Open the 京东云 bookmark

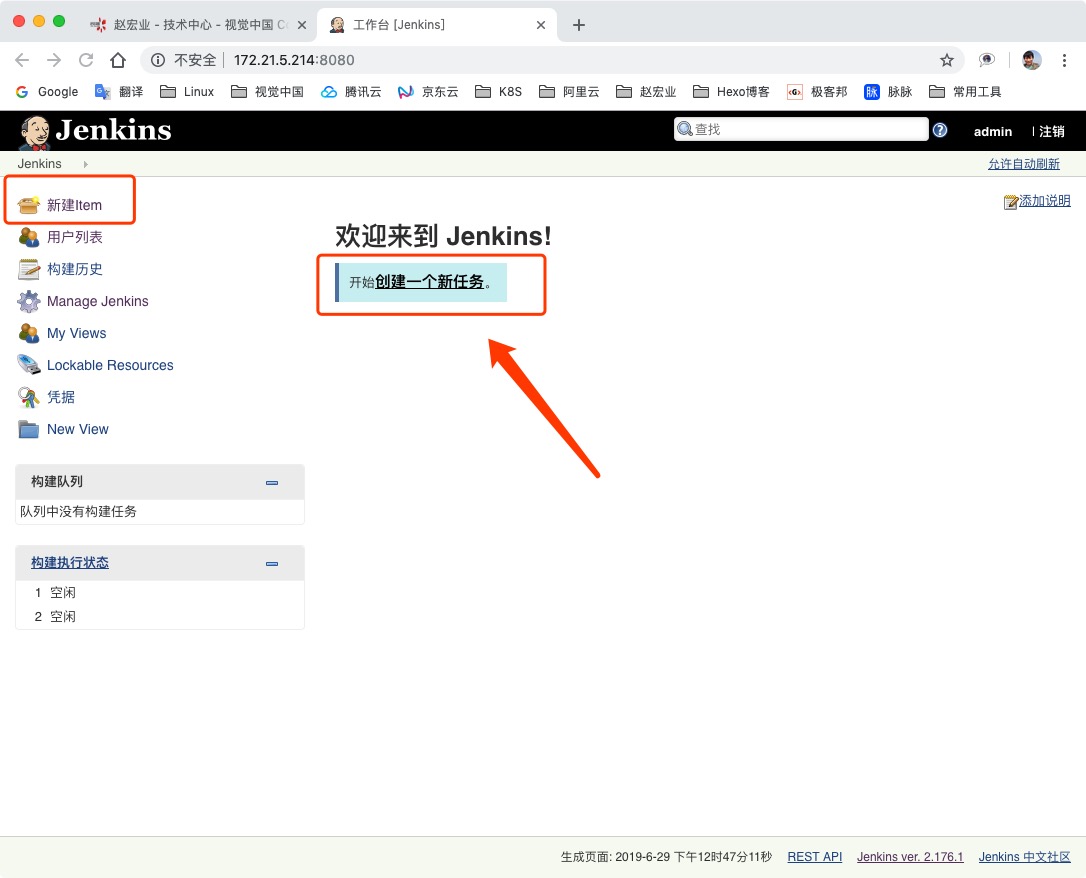(428, 91)
